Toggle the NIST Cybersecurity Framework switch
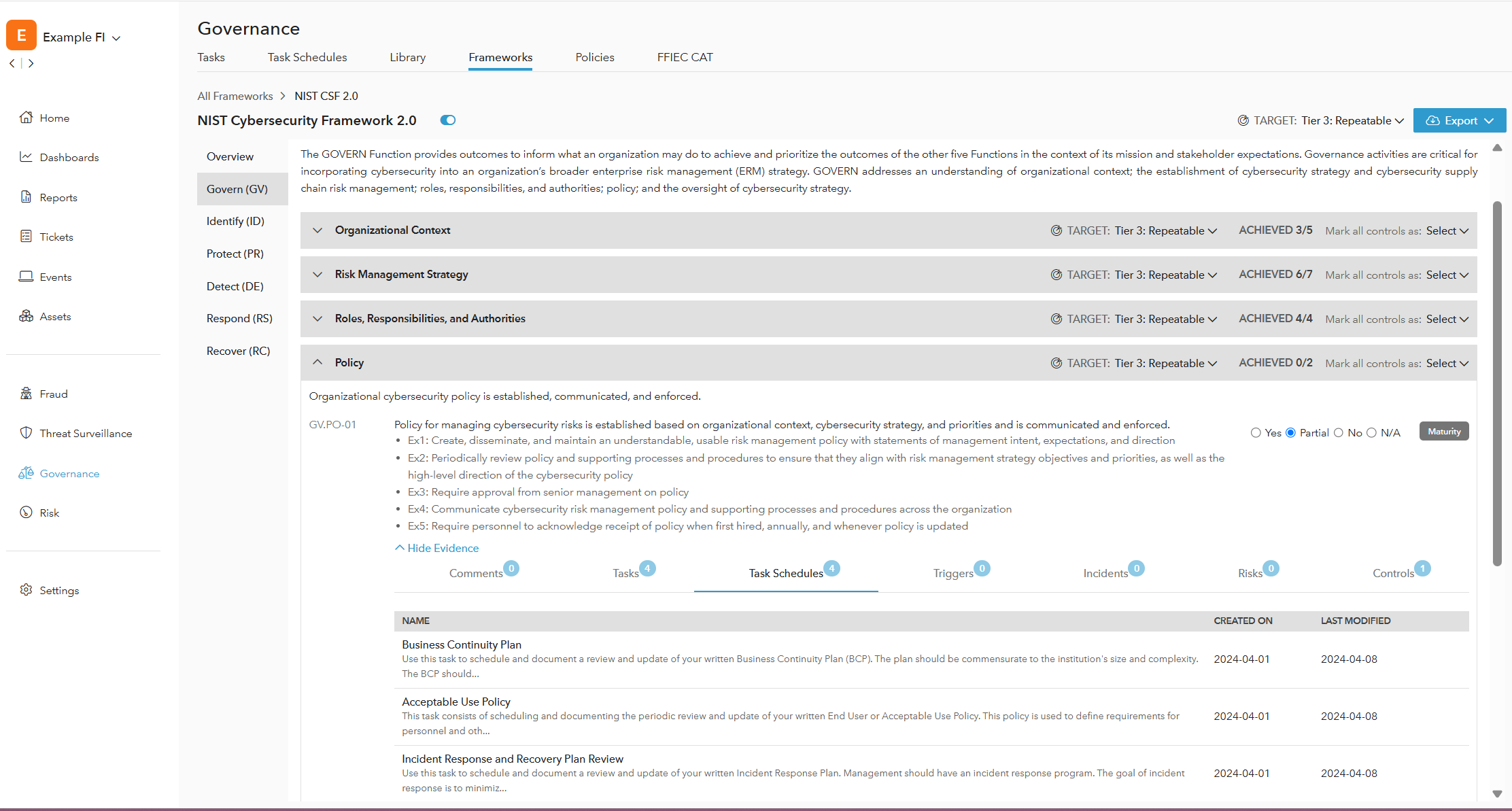1512x811 pixels. coord(447,120)
